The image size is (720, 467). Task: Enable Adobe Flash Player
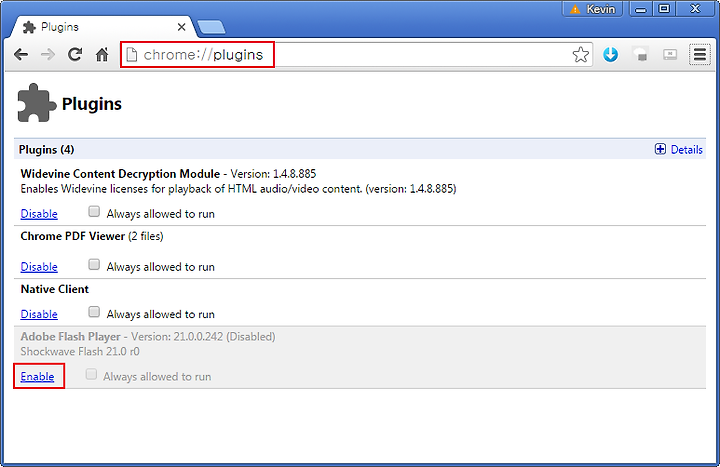click(37, 377)
